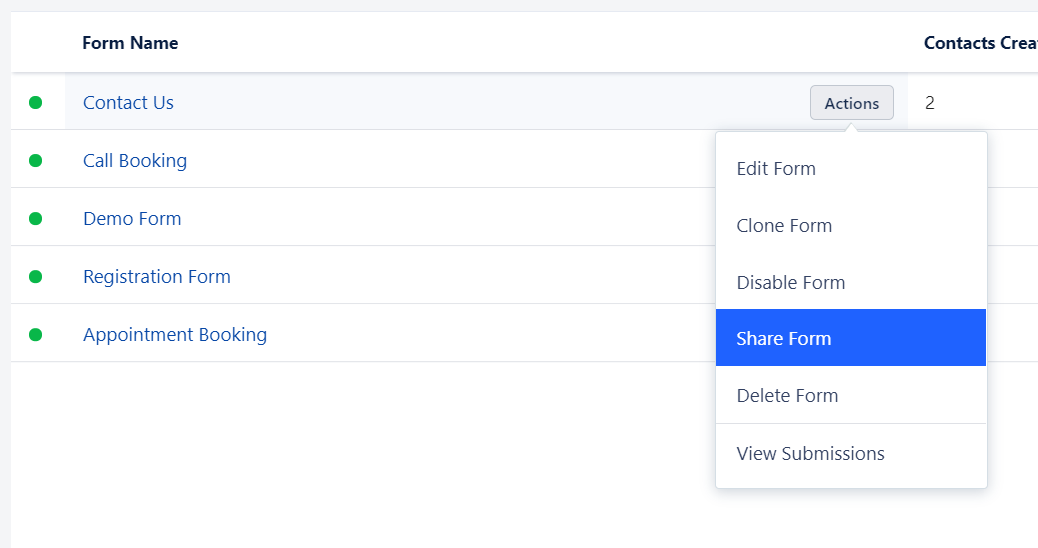Click Disable Form menu entry
This screenshot has height=548, width=1038.
(851, 283)
